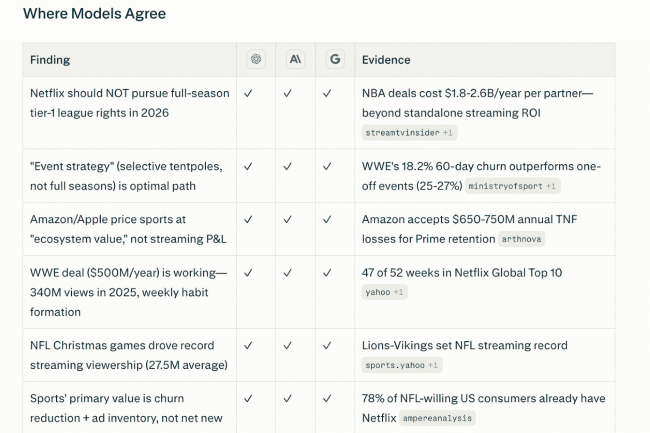Click the Evidence column header
650x433 pixels.
point(386,60)
